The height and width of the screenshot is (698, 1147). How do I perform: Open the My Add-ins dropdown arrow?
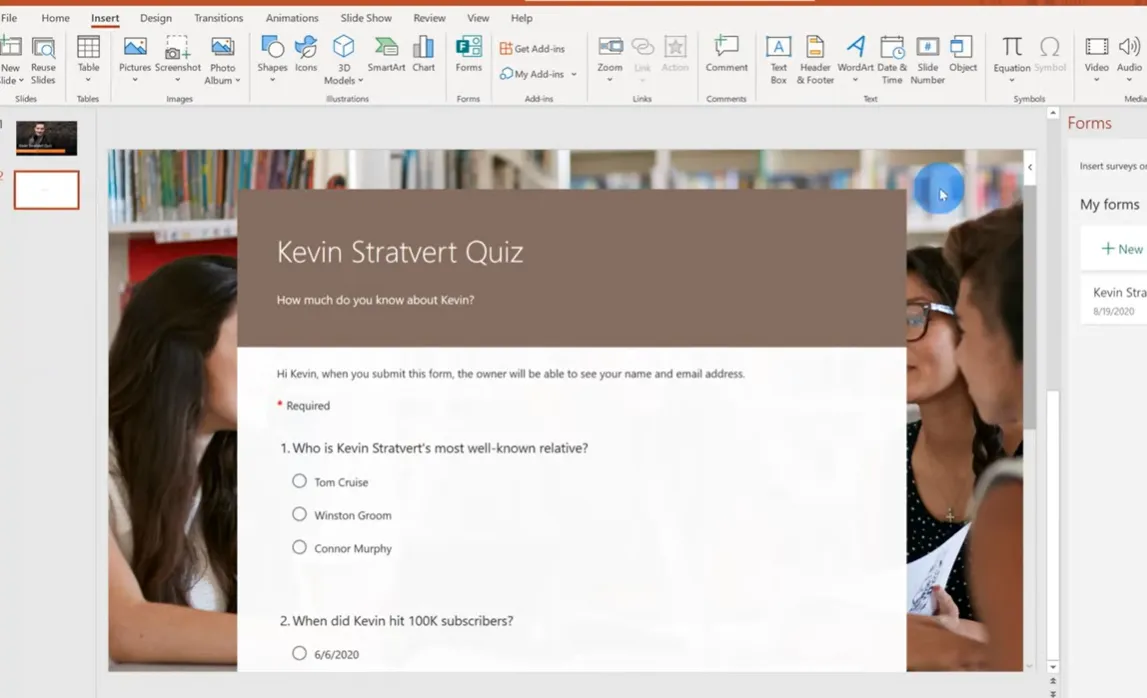574,74
